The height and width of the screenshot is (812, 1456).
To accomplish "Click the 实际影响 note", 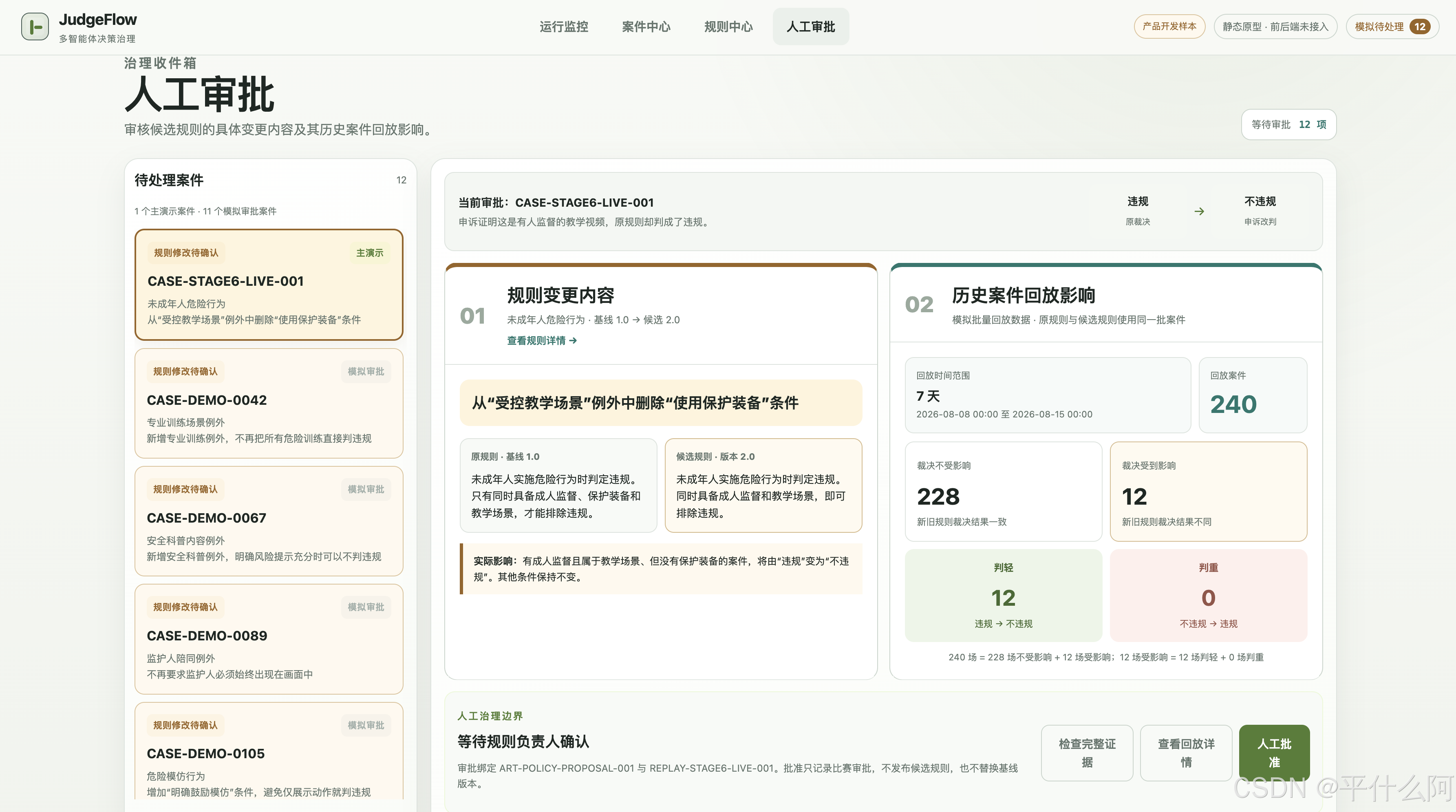I will click(661, 569).
